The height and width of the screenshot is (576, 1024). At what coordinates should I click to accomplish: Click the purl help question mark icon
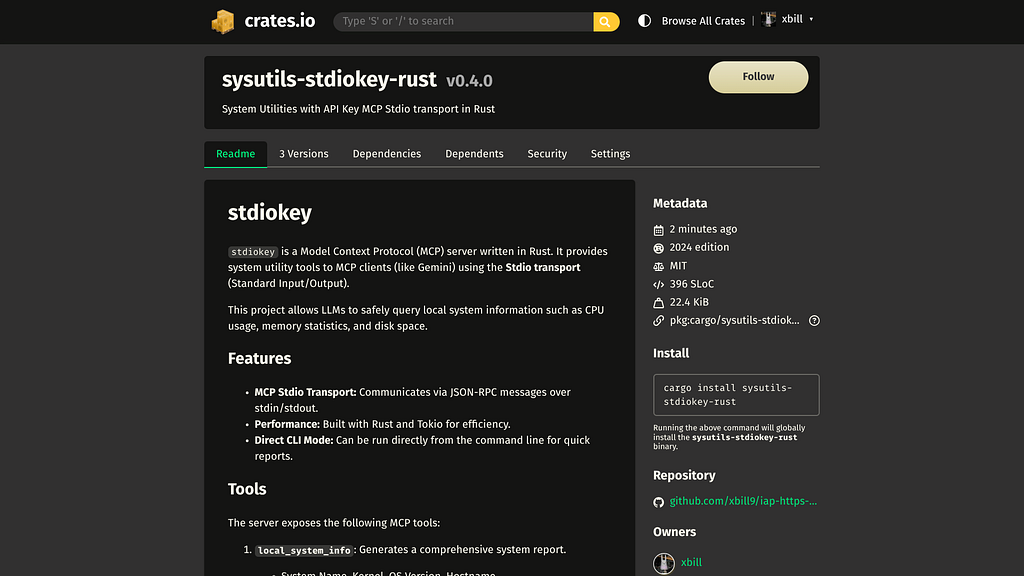[x=814, y=321]
